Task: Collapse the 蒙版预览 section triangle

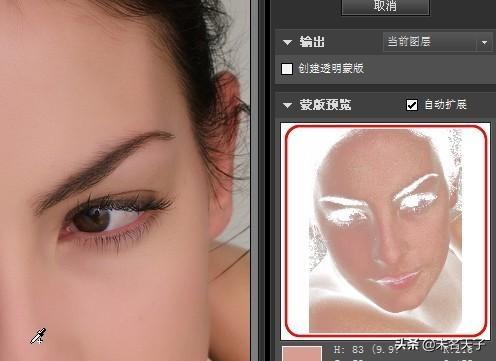Action: tap(287, 106)
